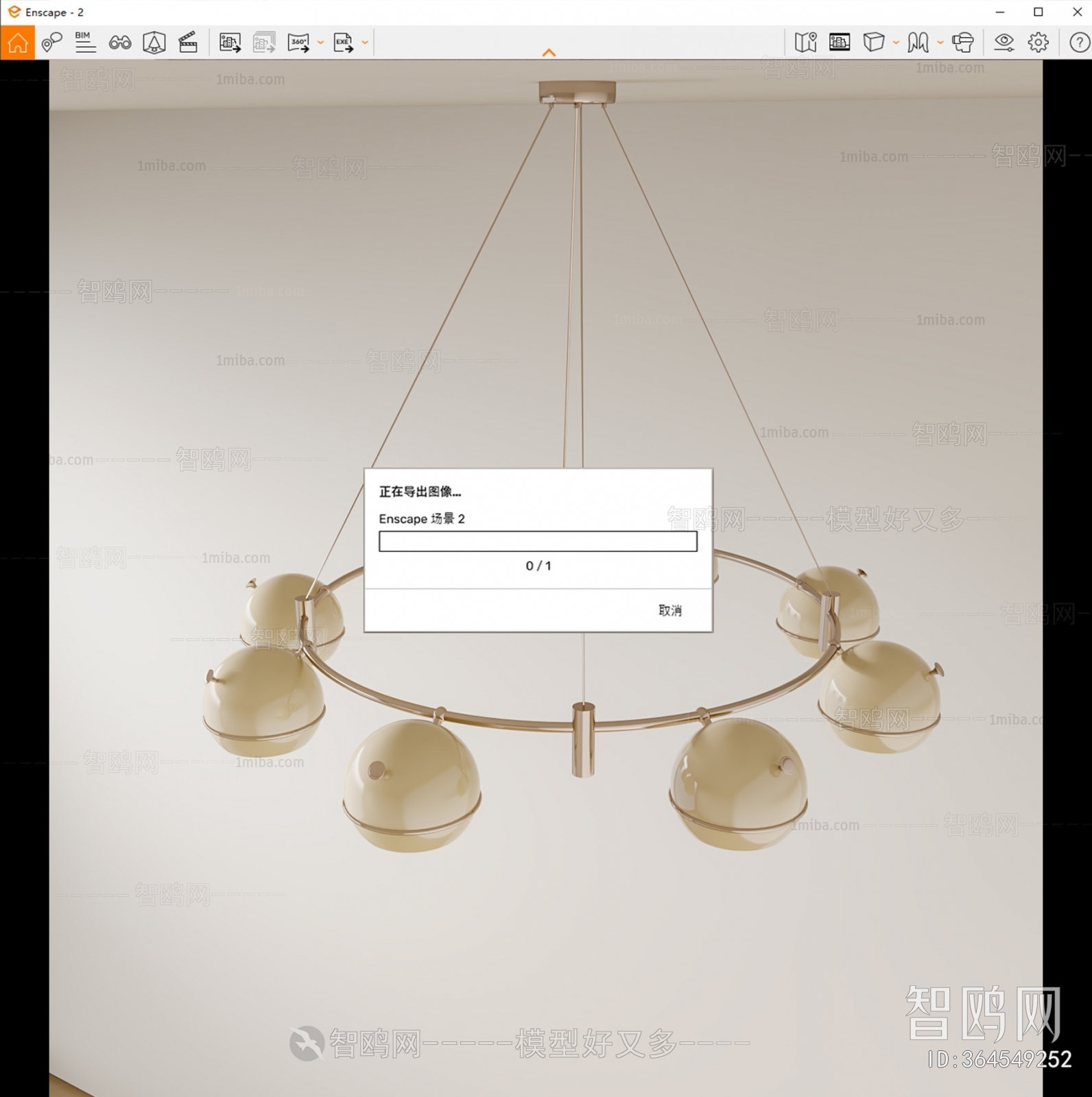Expand the navigation mode dropdown arrow

click(940, 43)
